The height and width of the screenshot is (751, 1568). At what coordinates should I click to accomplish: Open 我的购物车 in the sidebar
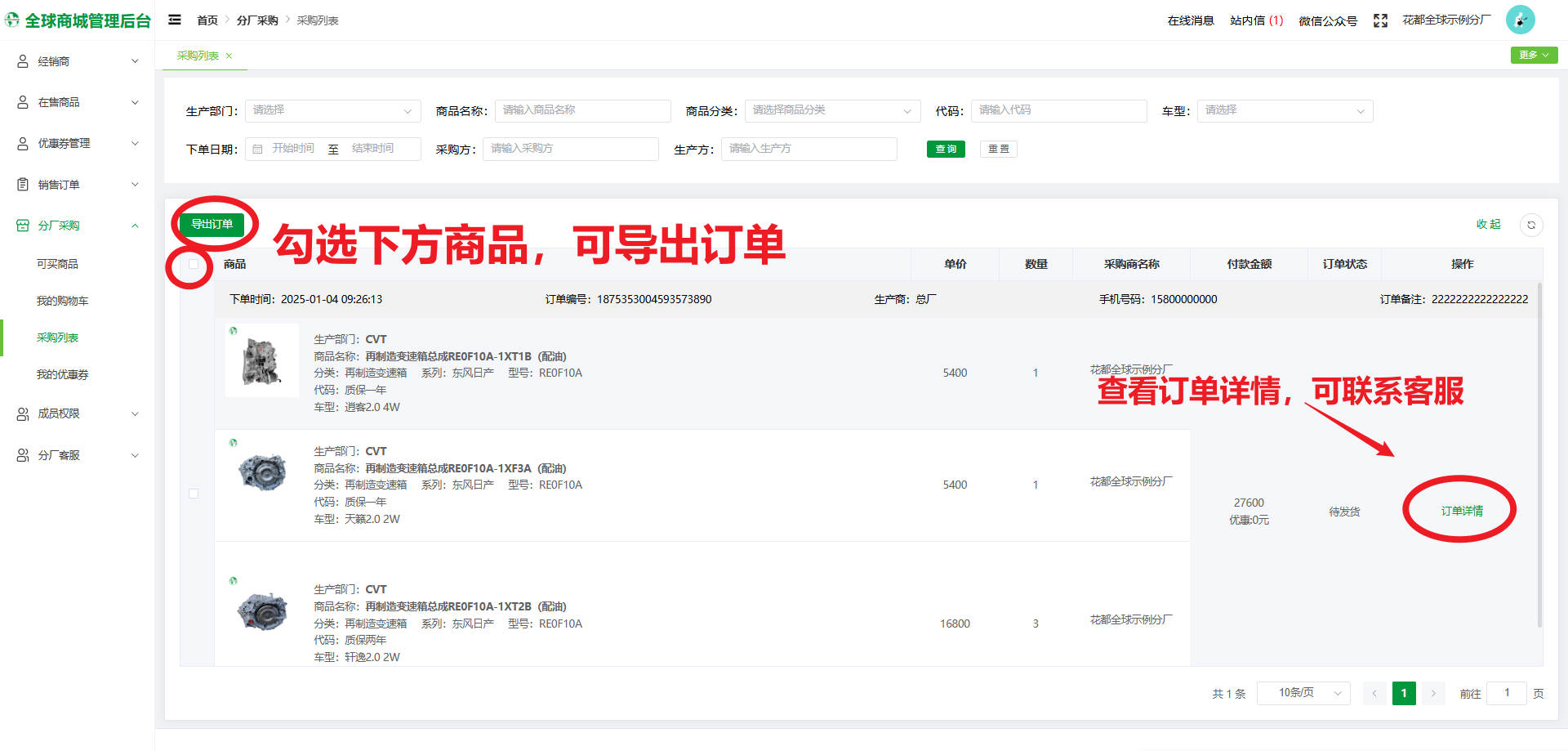(62, 301)
